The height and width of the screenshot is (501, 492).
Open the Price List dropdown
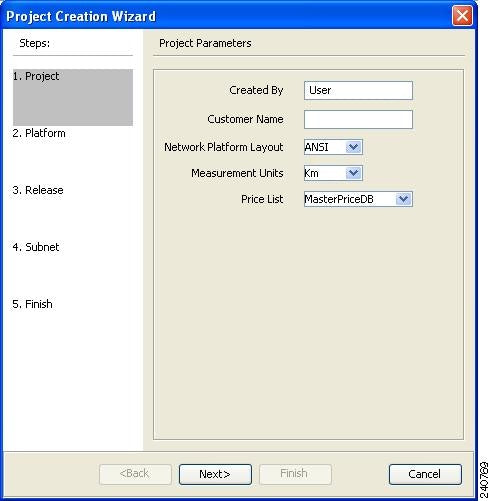(x=358, y=199)
